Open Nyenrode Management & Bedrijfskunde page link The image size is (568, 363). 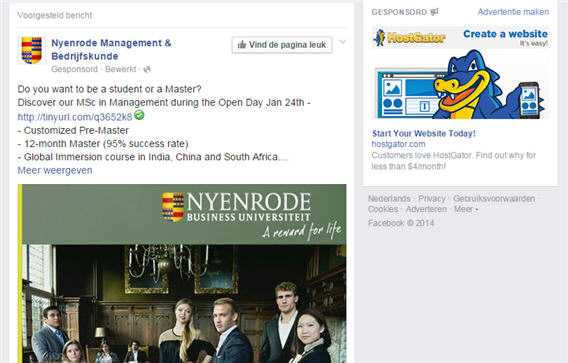111,49
